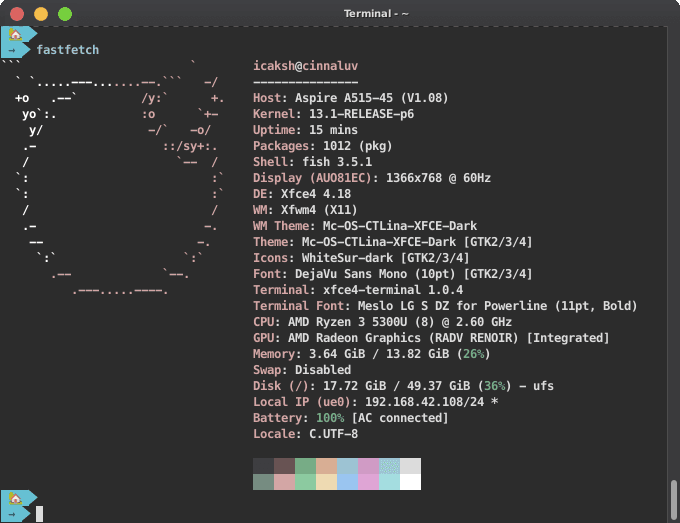Click the 'icaksh@cinnaluv' user host line
This screenshot has width=680, height=523.
[305, 66]
